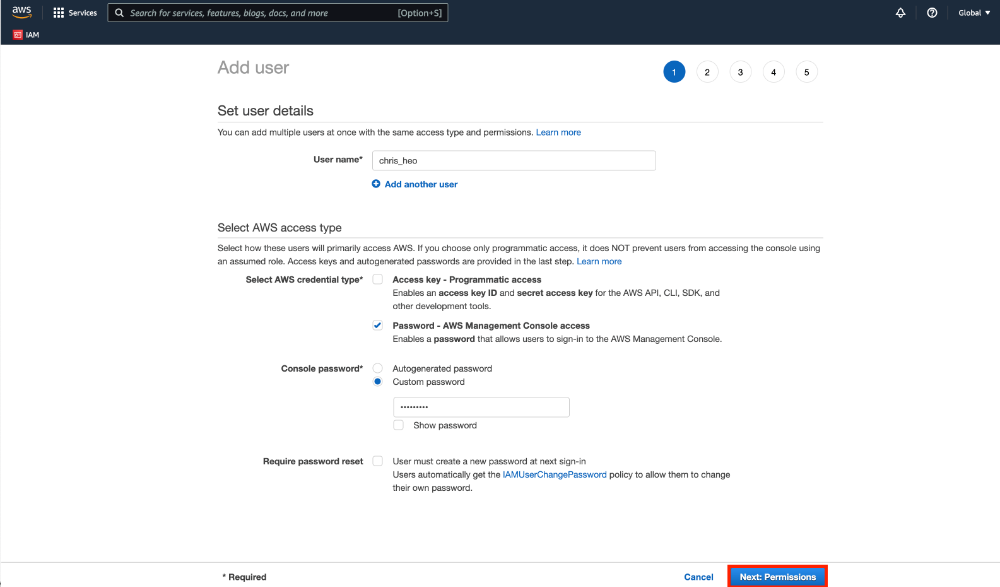Click the Cancel button
Screen dimensions: 1000x587
click(x=698, y=577)
